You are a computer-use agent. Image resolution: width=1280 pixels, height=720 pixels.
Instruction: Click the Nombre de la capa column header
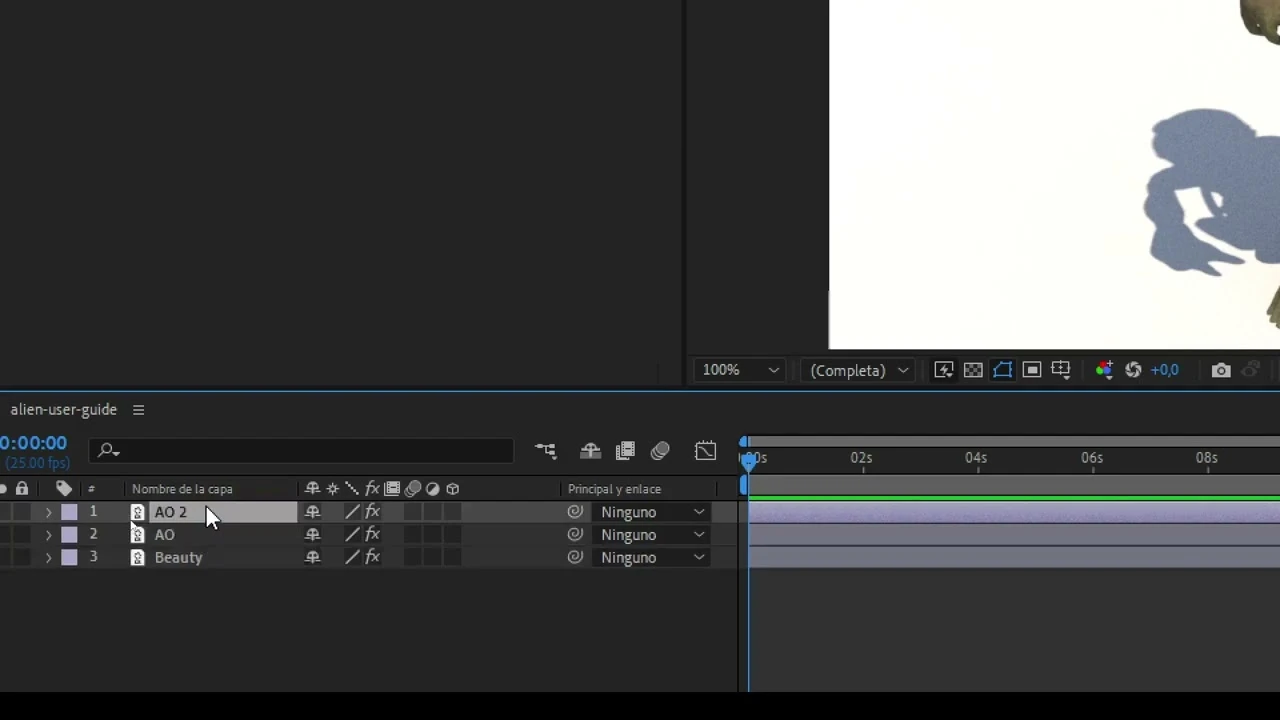click(182, 489)
